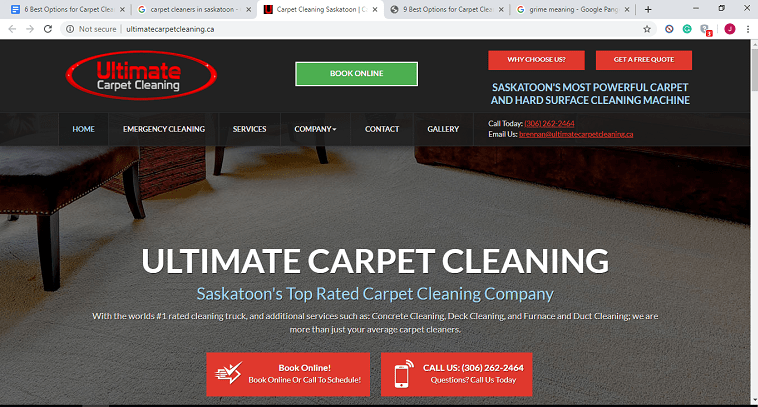Click the Not secure site info icon

click(x=70, y=29)
